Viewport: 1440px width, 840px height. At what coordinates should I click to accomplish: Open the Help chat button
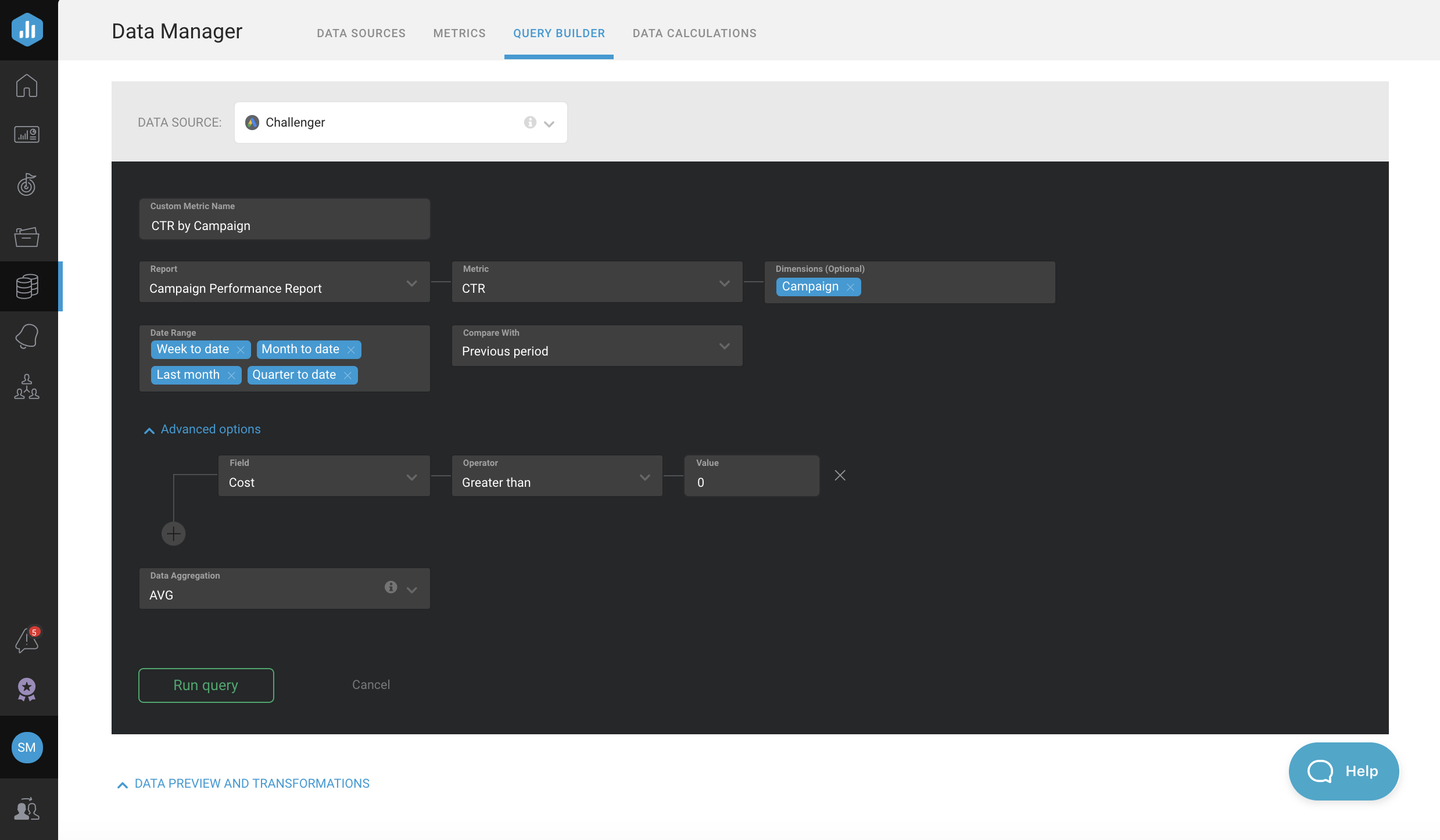1344,771
